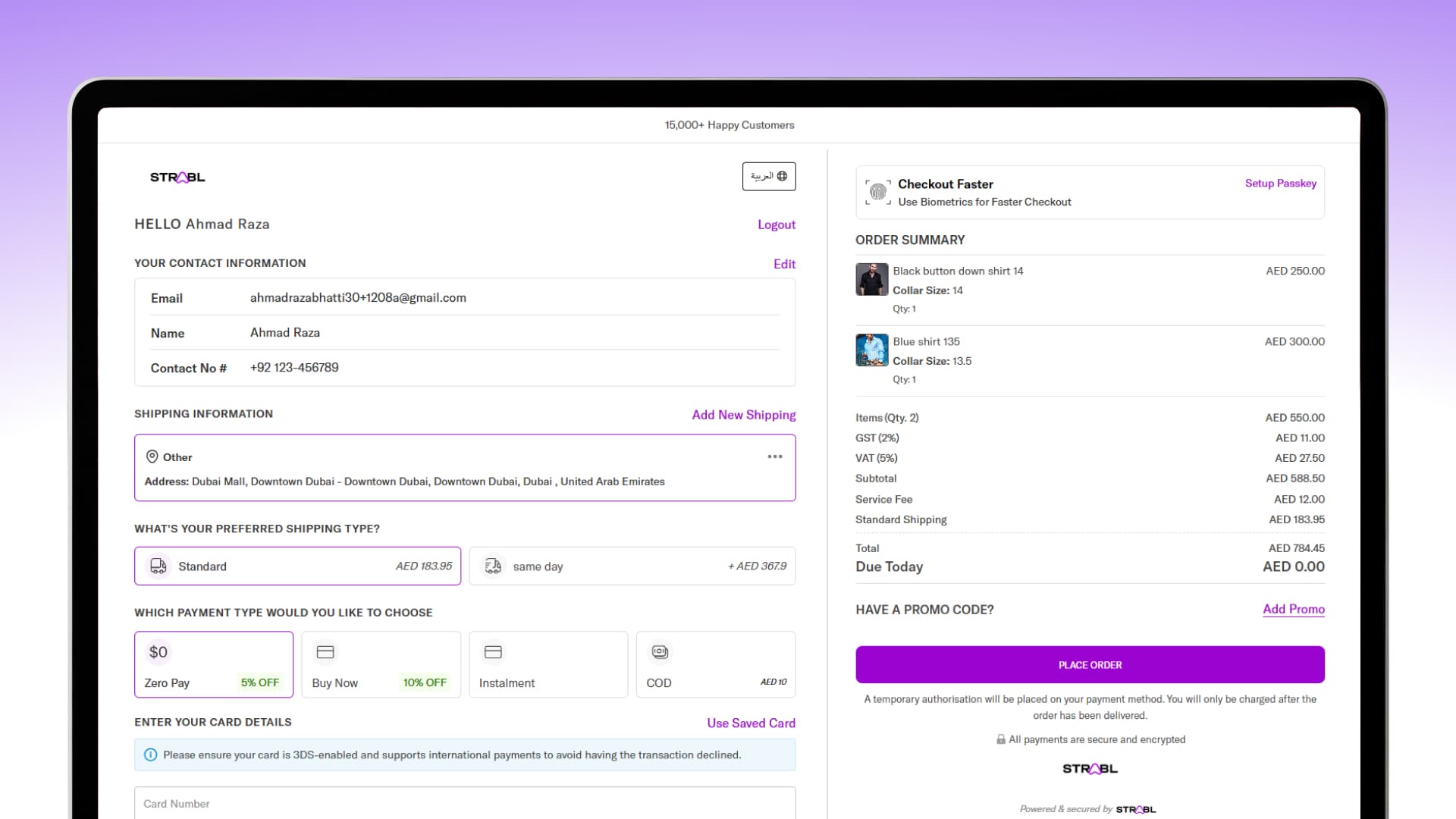Focus the Card Number input field
Viewport: 1456px width, 819px height.
[464, 803]
